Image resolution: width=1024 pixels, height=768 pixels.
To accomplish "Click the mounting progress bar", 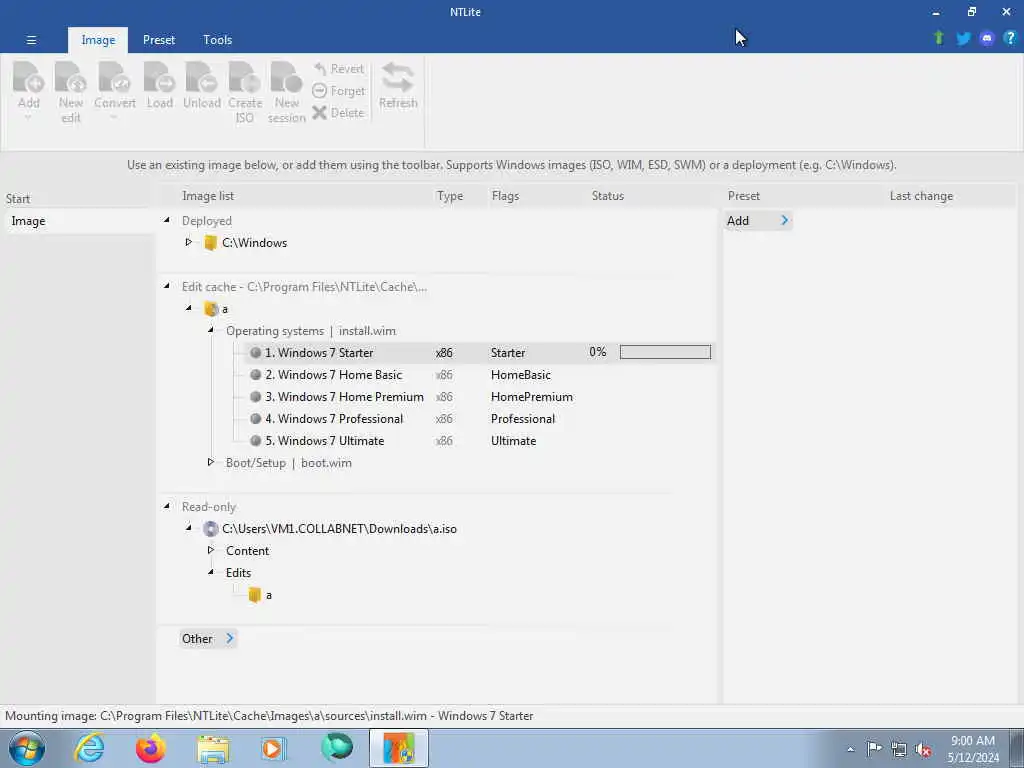I will coord(665,352).
